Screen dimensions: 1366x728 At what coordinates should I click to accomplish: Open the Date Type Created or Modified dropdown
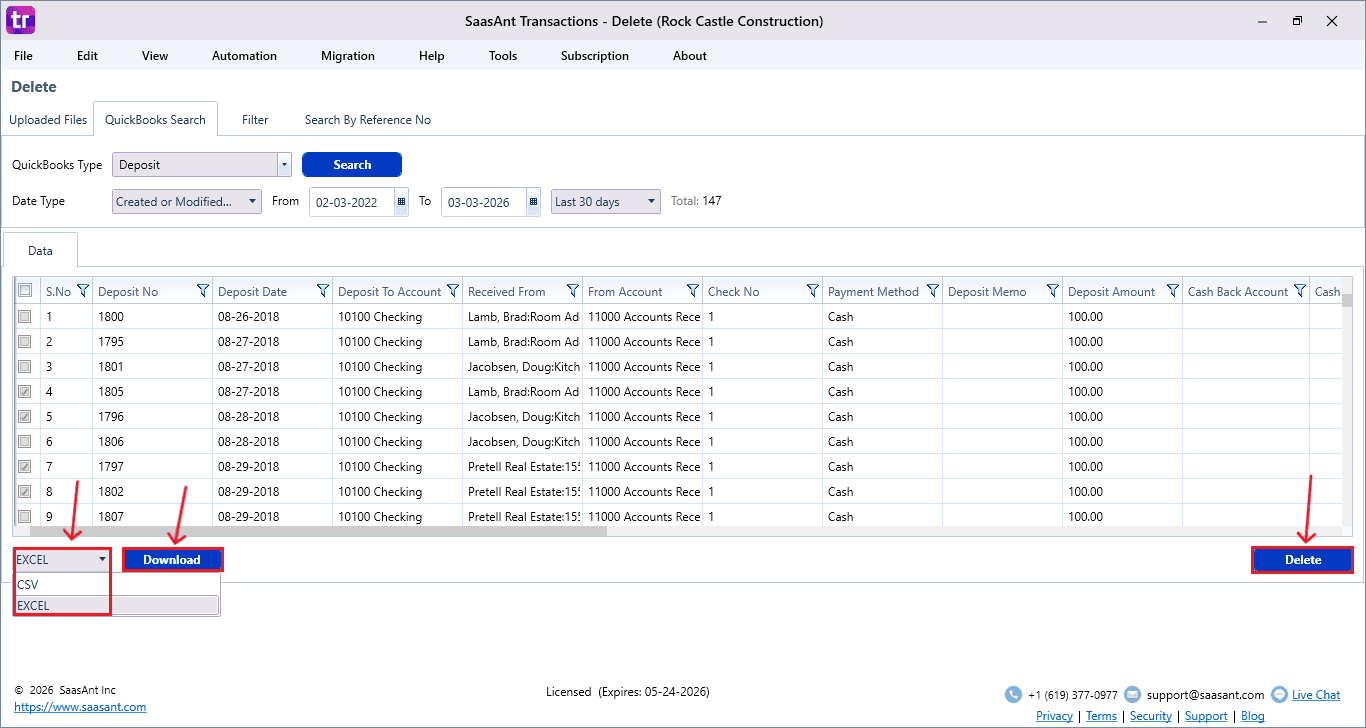187,202
